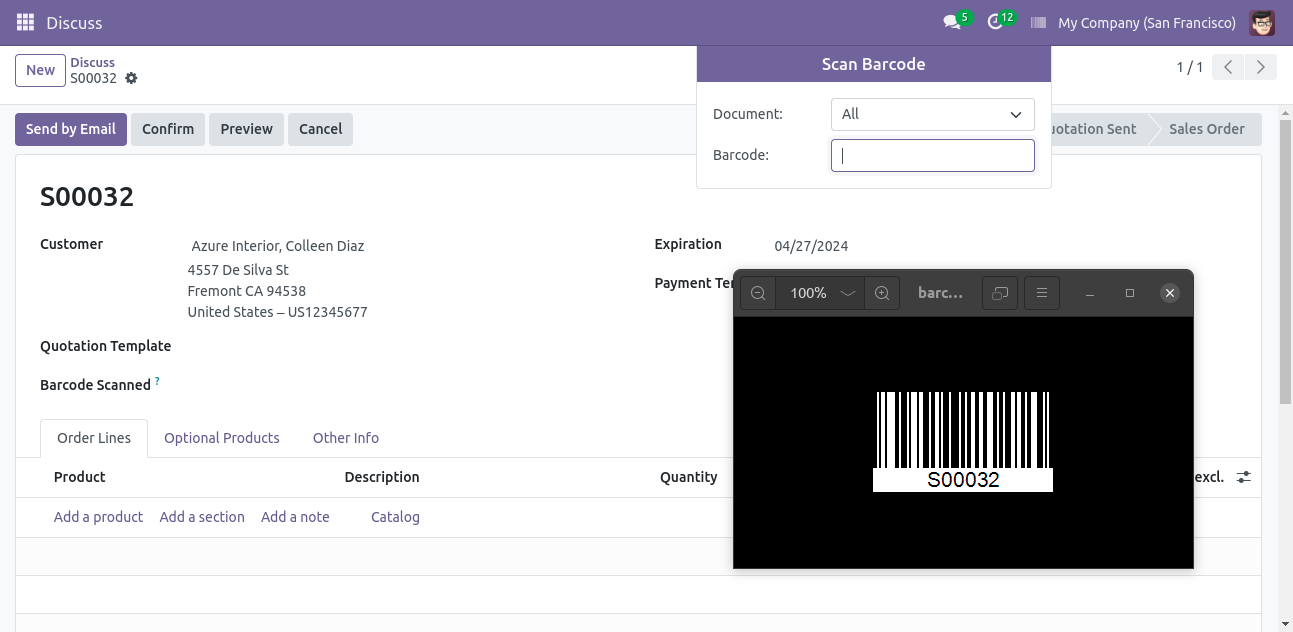The height and width of the screenshot is (632, 1293).
Task: Select the Sales Order status stage
Action: (x=1206, y=129)
